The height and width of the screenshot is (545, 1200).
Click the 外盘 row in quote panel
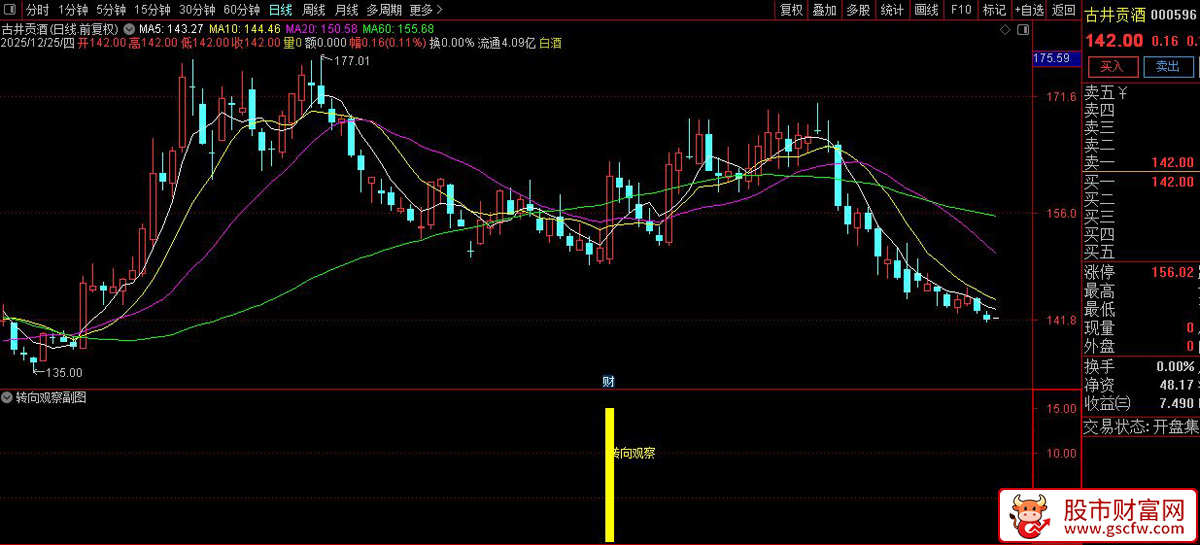click(1141, 346)
